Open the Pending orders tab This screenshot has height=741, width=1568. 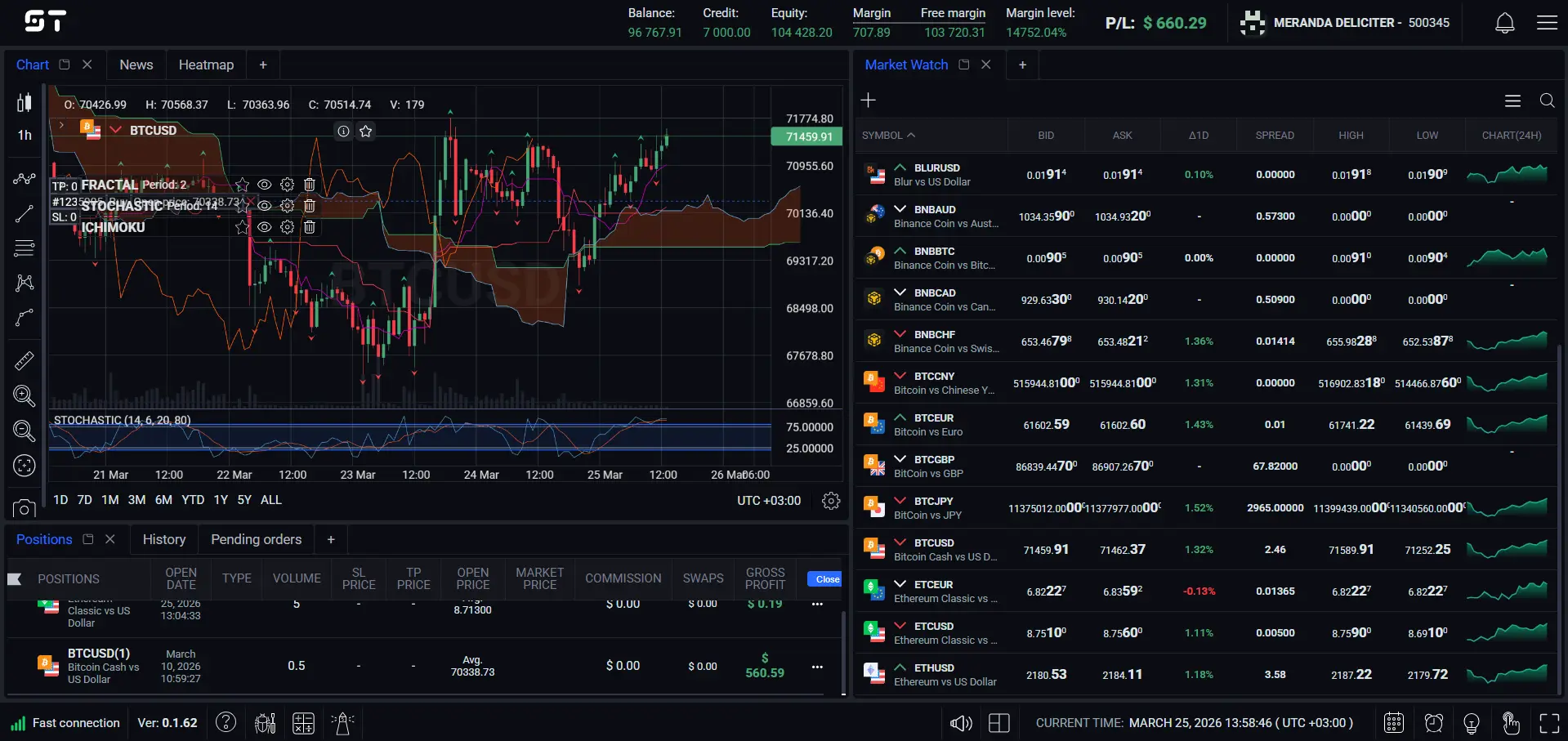coord(256,539)
